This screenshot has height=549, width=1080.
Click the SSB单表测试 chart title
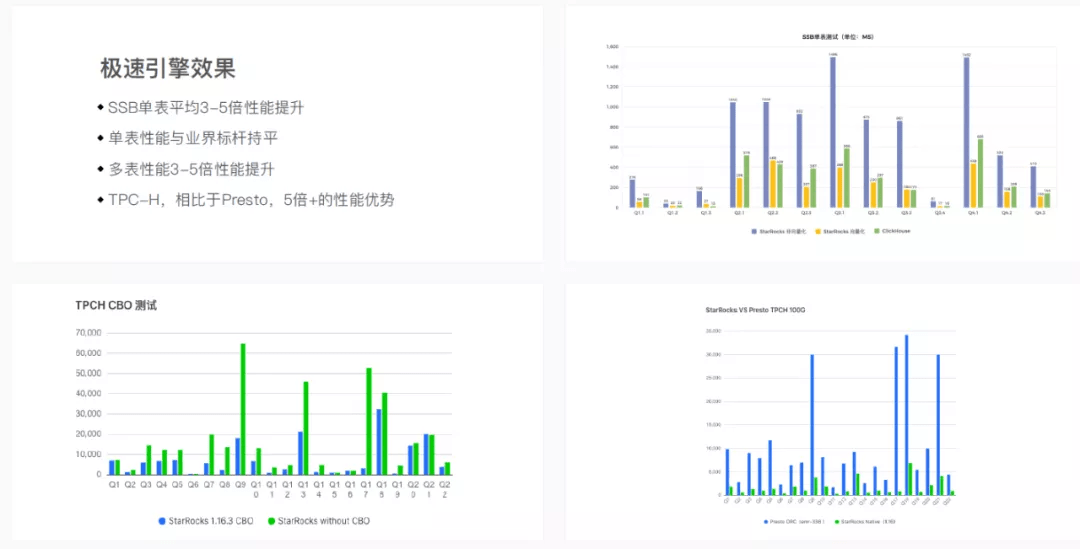(x=839, y=37)
